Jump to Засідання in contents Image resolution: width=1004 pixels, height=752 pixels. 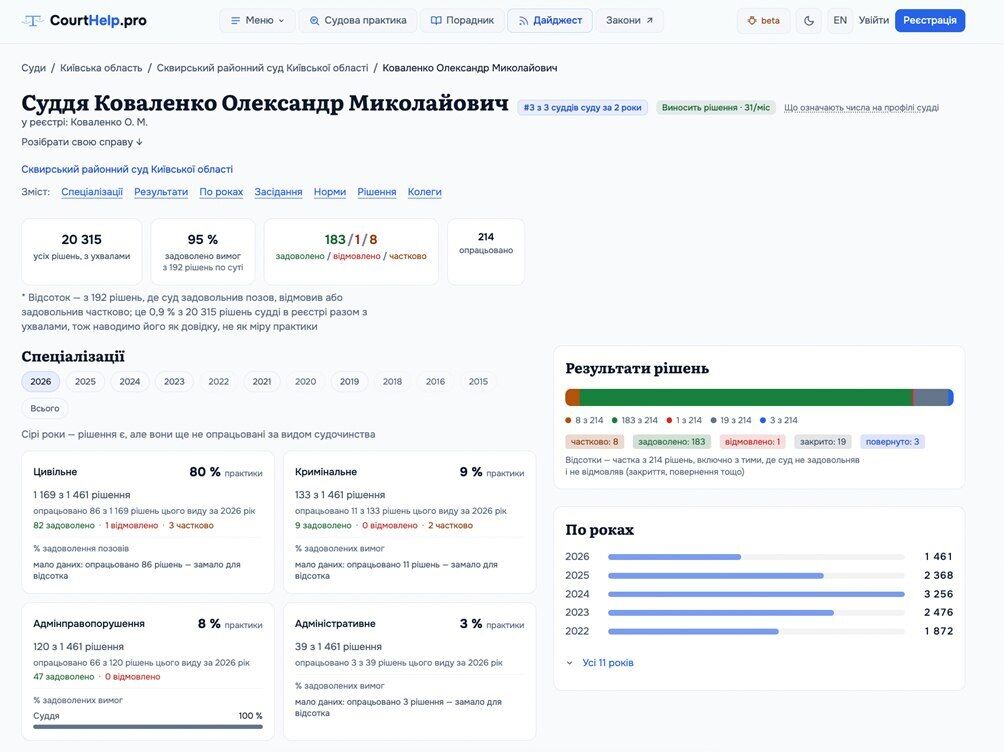click(x=278, y=192)
